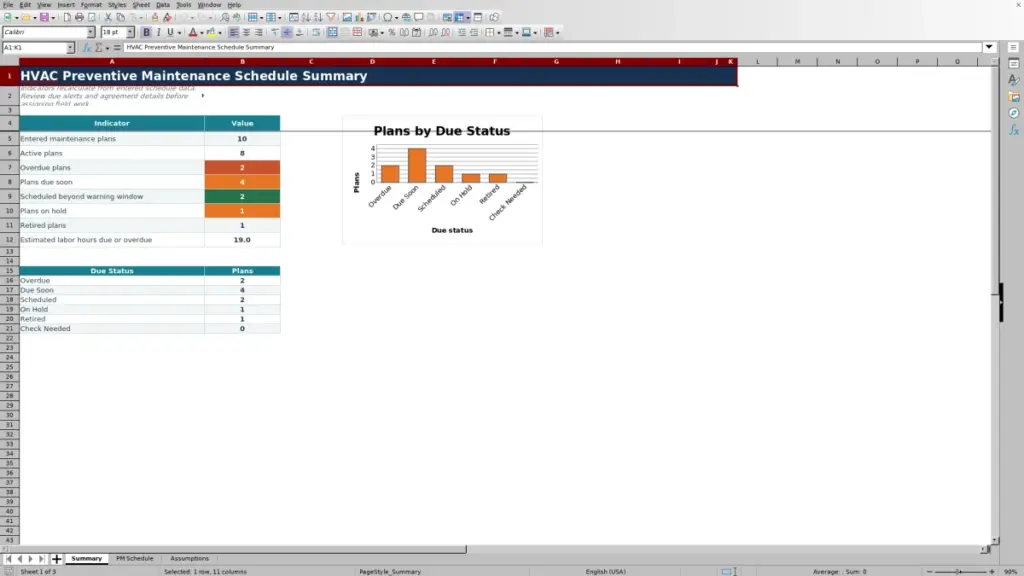Open the borders dropdown arrow
Image resolution: width=1024 pixels, height=576 pixels.
click(x=499, y=33)
